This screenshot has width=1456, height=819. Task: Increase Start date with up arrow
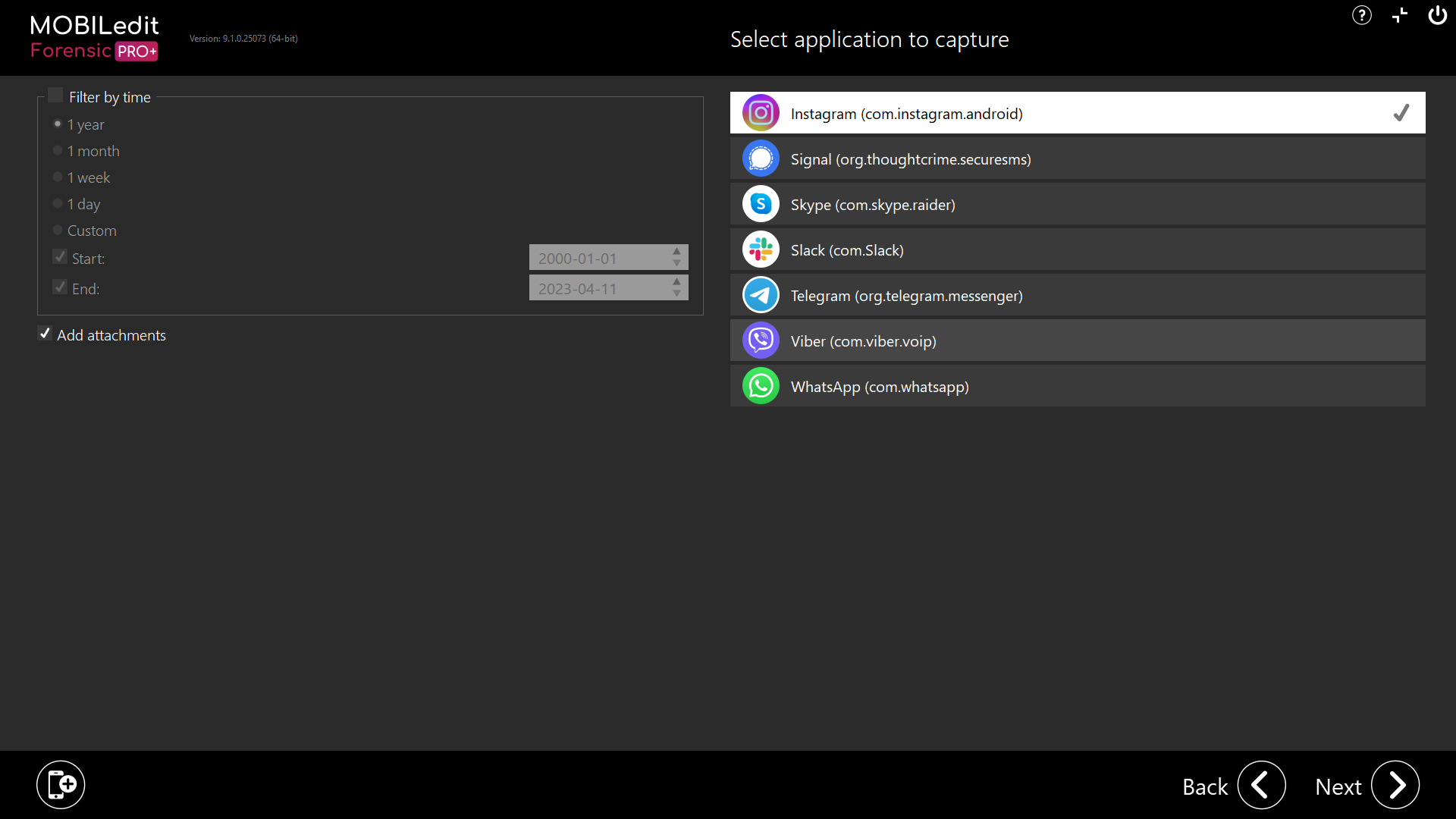(x=676, y=251)
